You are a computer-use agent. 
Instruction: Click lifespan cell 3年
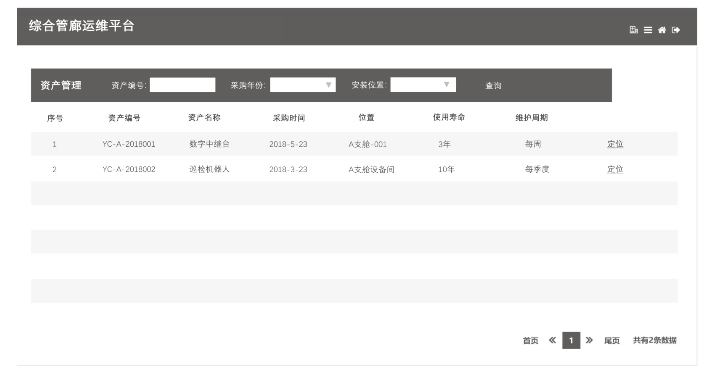[x=444, y=144]
